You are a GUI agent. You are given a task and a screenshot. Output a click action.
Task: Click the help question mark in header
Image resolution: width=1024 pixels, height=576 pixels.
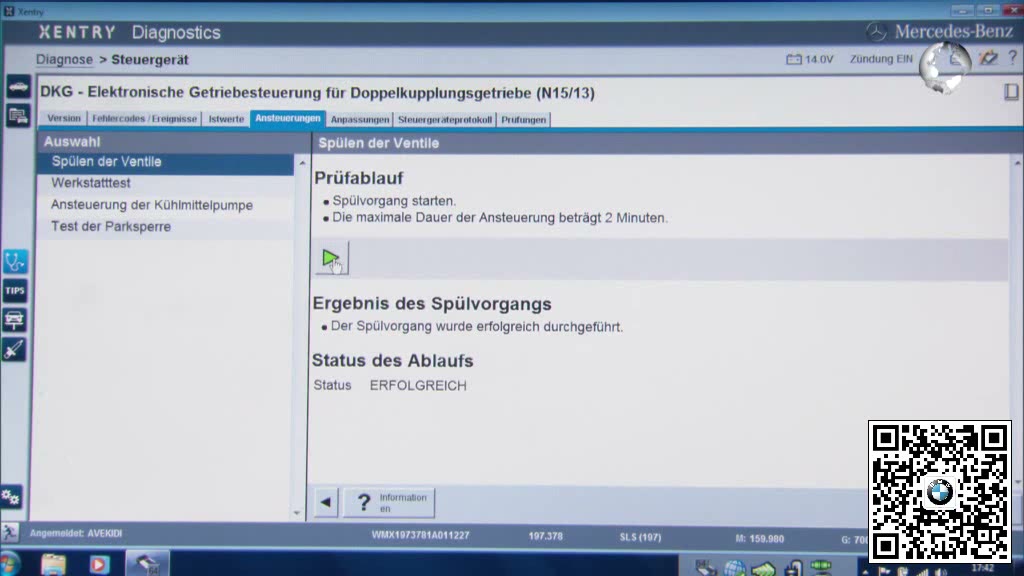1012,57
